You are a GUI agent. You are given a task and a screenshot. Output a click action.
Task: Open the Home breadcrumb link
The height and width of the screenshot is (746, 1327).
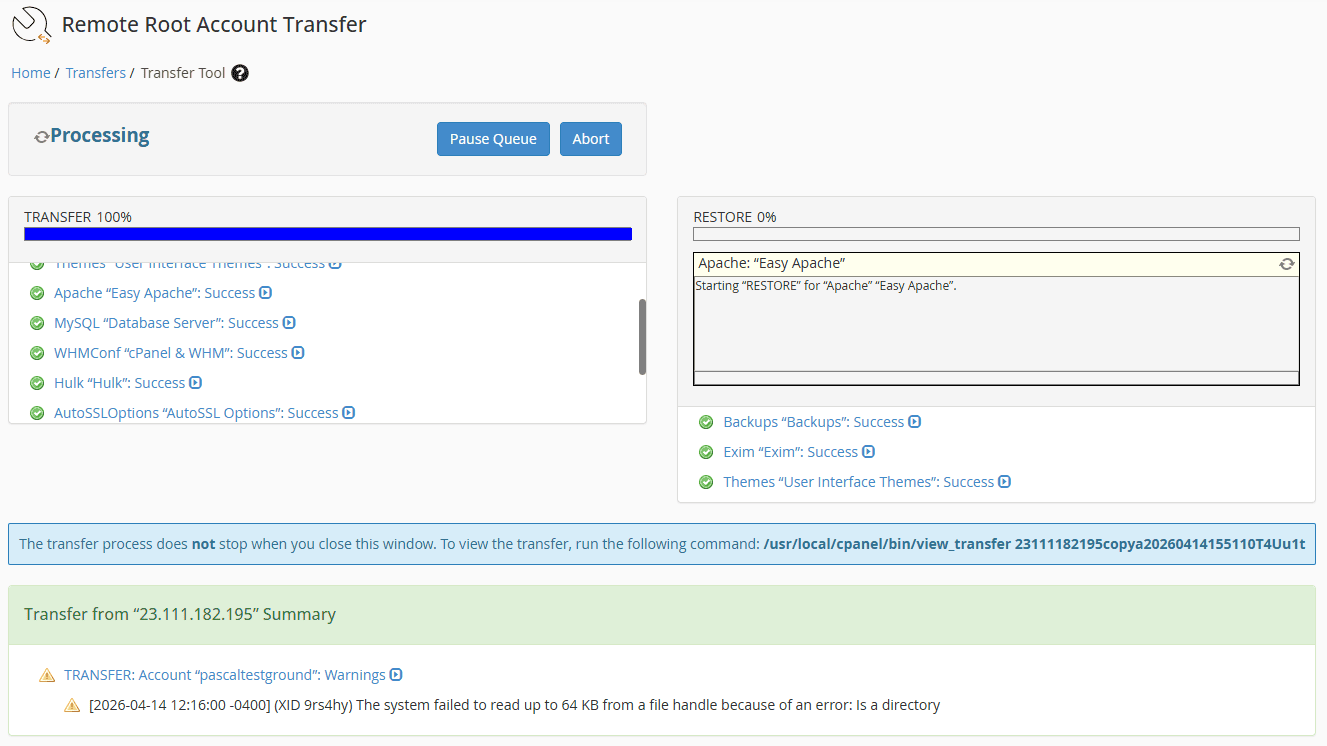coord(30,72)
